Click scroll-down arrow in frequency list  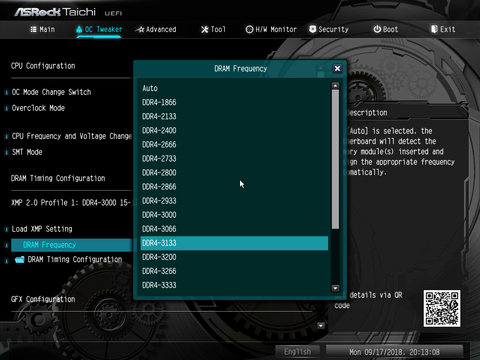pyautogui.click(x=335, y=288)
